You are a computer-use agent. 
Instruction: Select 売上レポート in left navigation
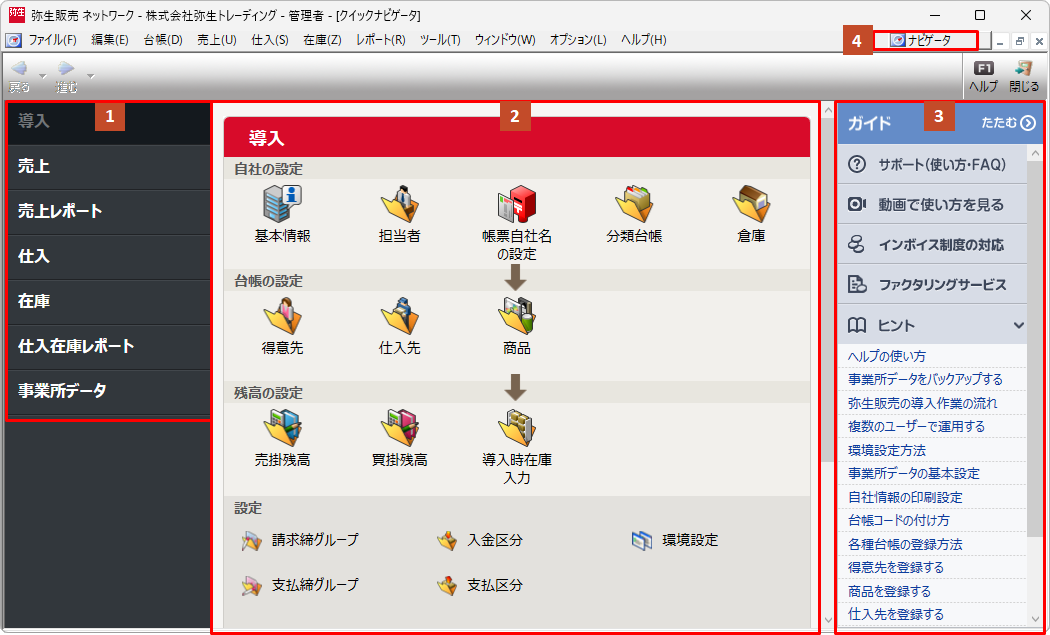pos(60,211)
